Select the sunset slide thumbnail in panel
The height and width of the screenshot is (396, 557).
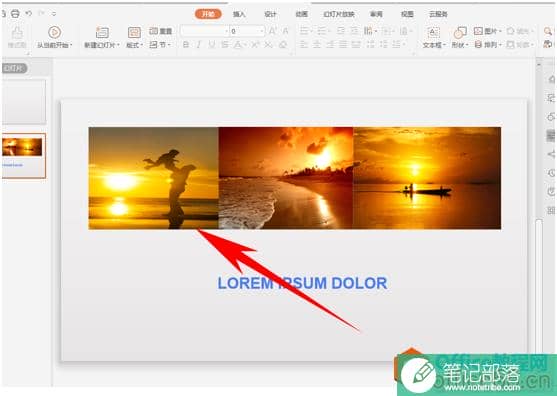[x=22, y=155]
